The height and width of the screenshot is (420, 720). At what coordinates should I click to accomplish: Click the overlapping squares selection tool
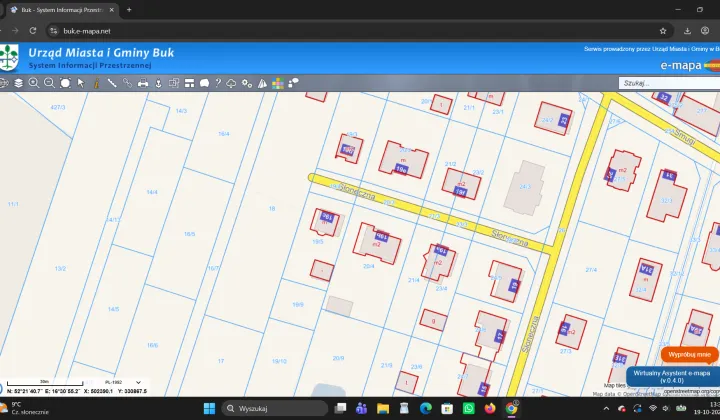174,83
